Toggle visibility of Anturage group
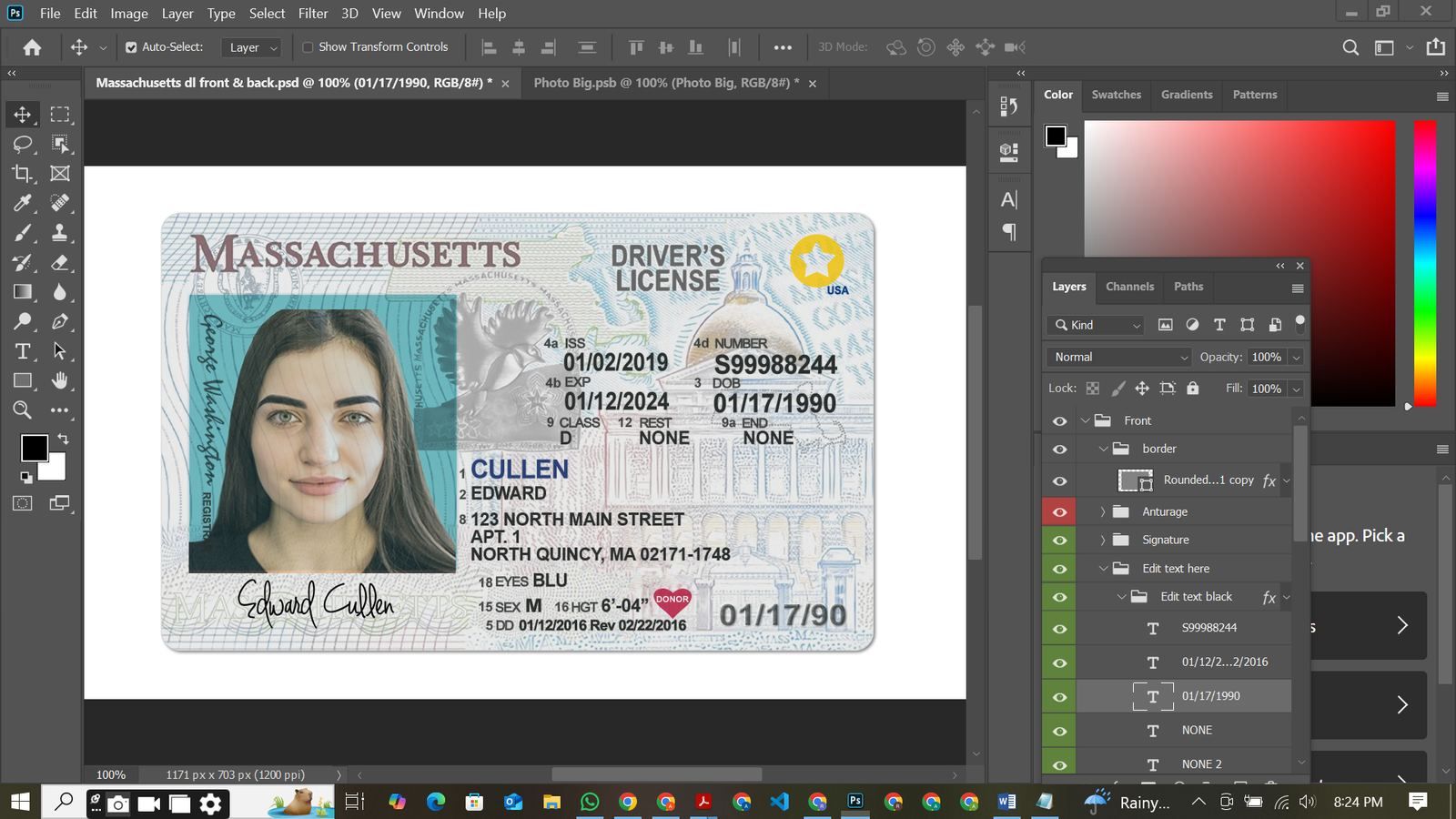Screen dimensions: 1456x819 point(1059,512)
